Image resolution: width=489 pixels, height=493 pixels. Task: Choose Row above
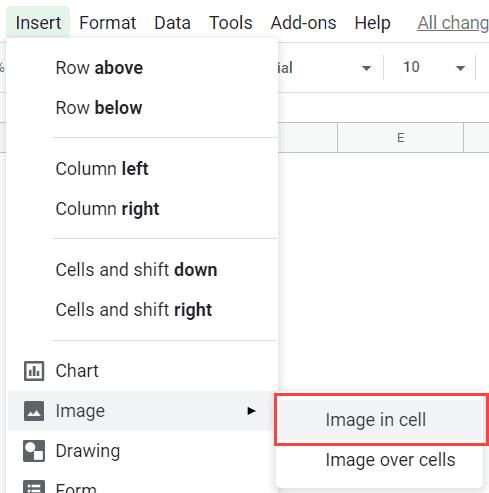(x=99, y=68)
